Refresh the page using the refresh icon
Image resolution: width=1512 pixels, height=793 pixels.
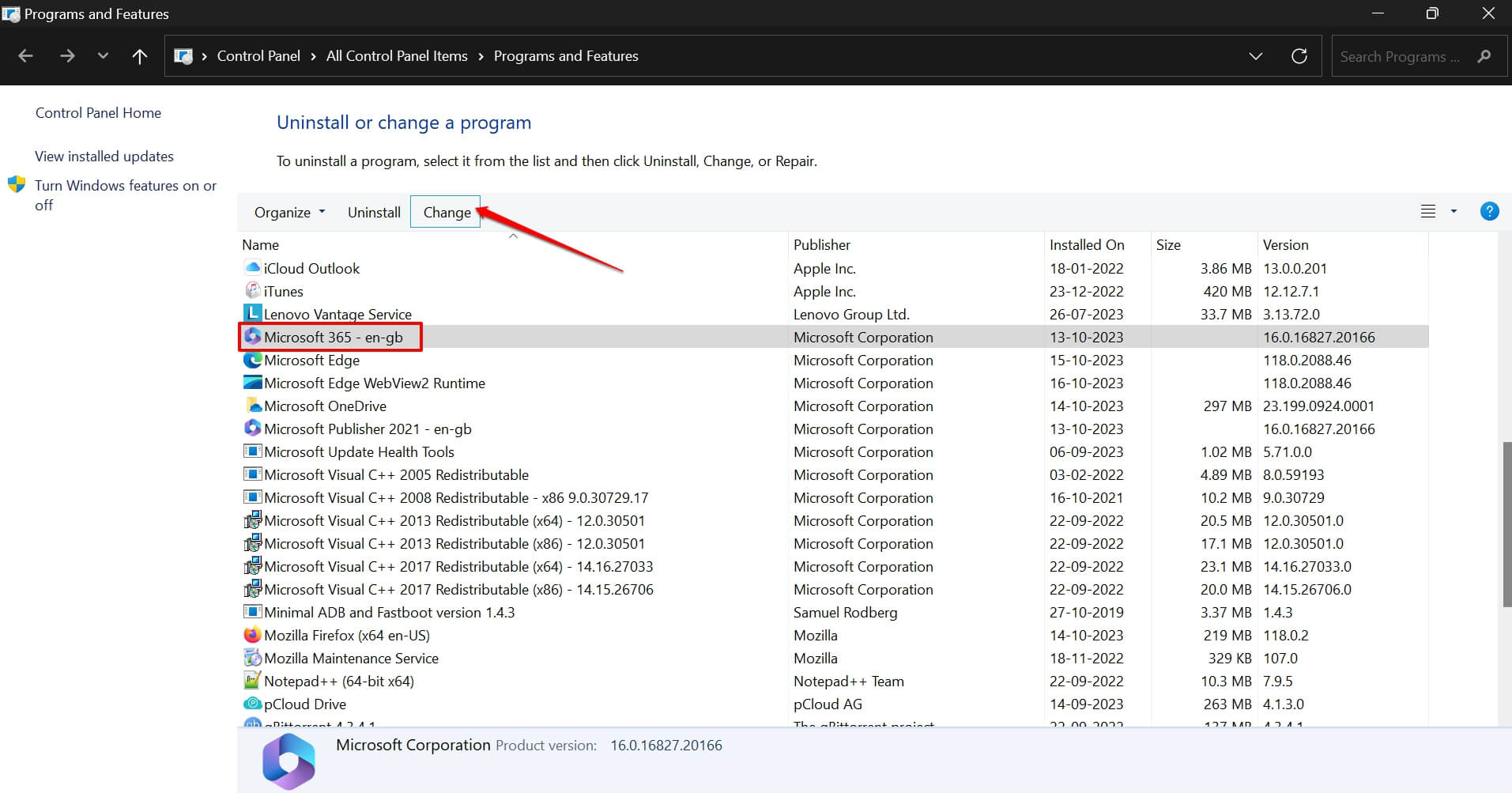pyautogui.click(x=1299, y=55)
